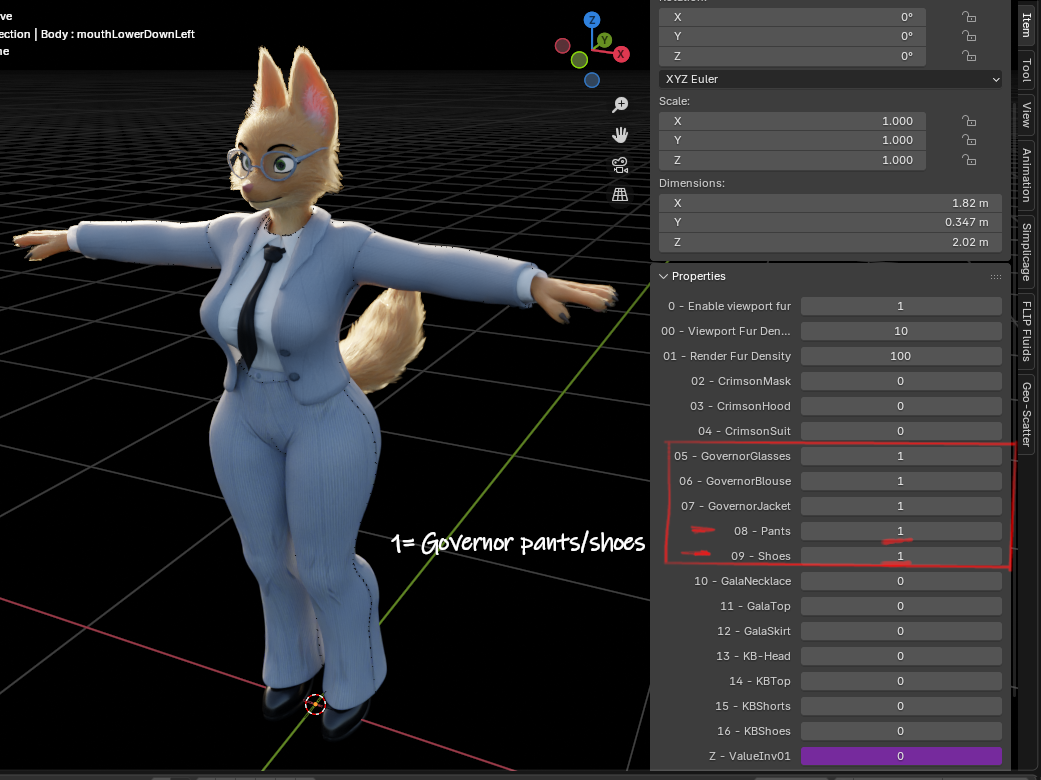Collapse the Properties panel
The width and height of the screenshot is (1041, 780).
coord(663,276)
